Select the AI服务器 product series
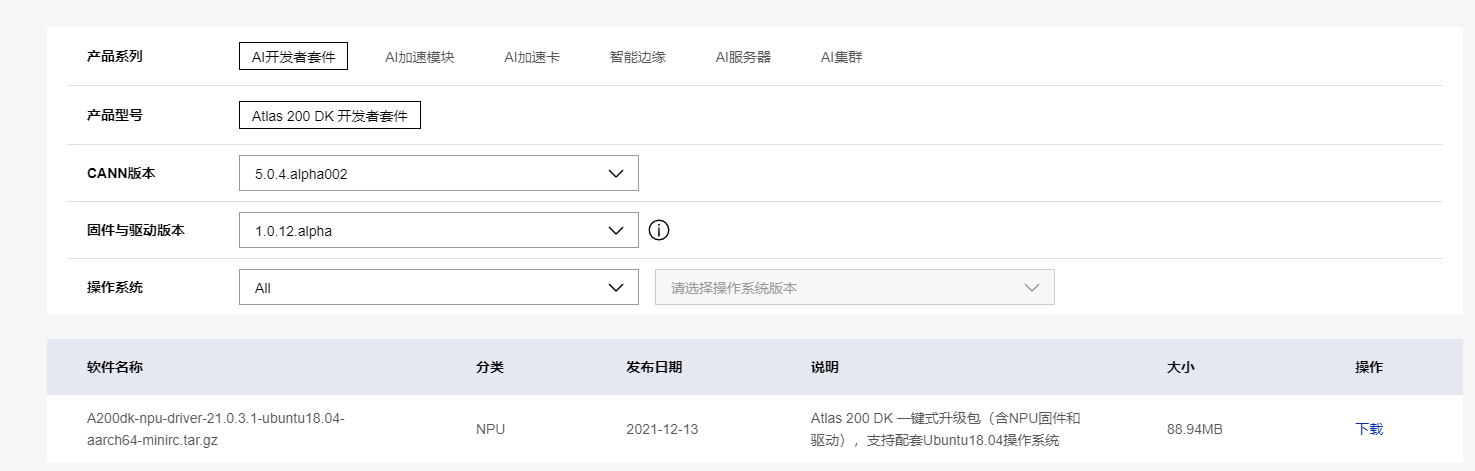The image size is (1475, 471). (x=743, y=57)
